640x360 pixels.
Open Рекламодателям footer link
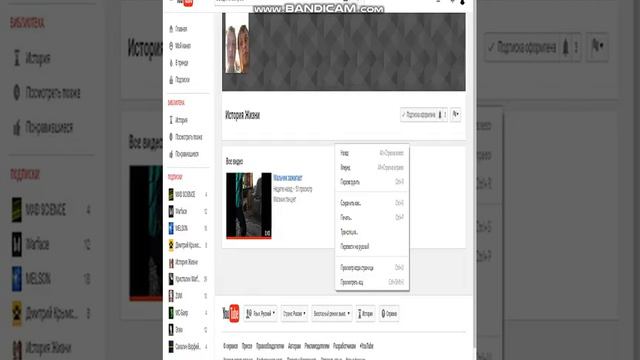pyautogui.click(x=317, y=346)
